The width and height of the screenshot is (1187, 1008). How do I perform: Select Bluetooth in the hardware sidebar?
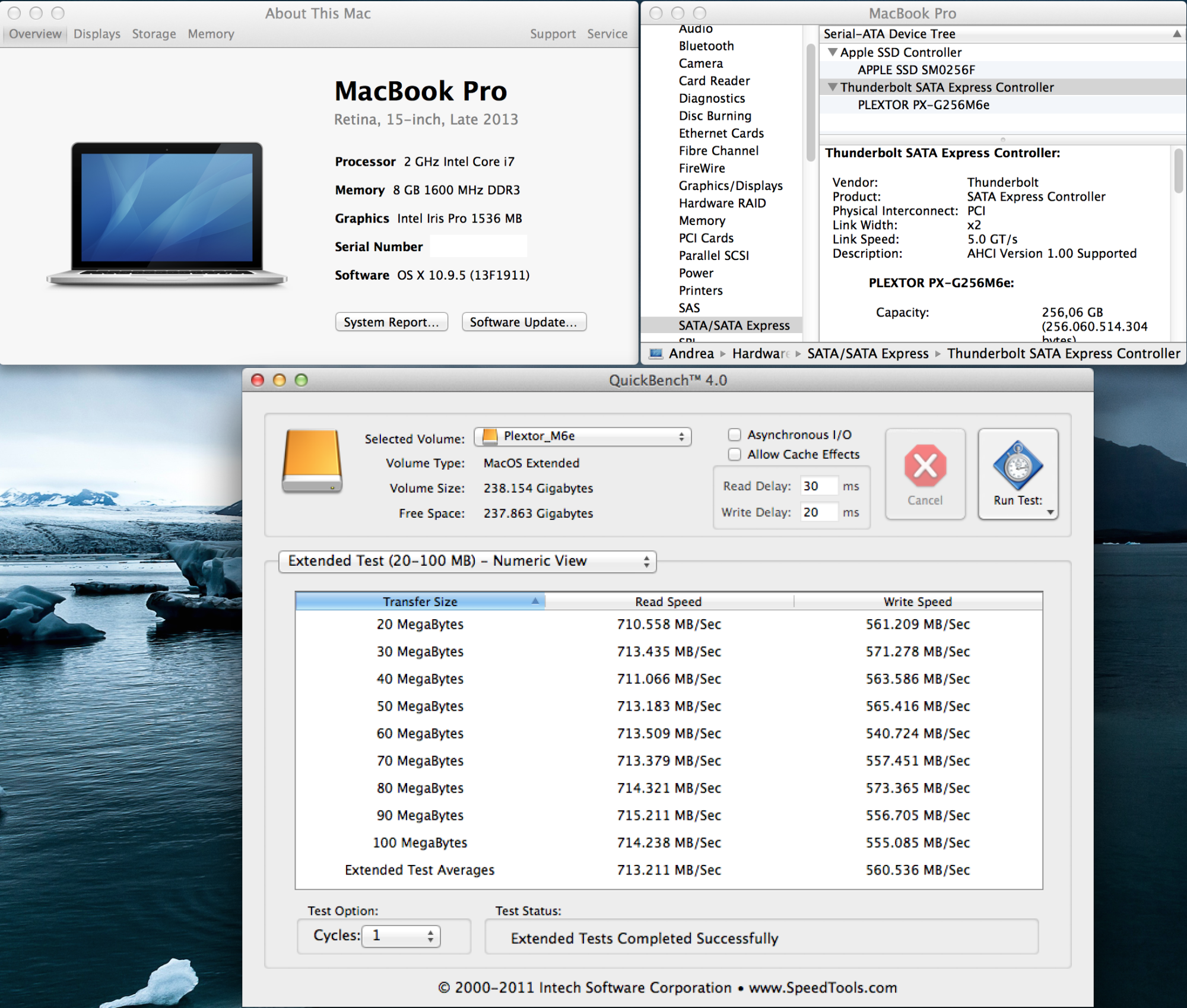(x=706, y=46)
